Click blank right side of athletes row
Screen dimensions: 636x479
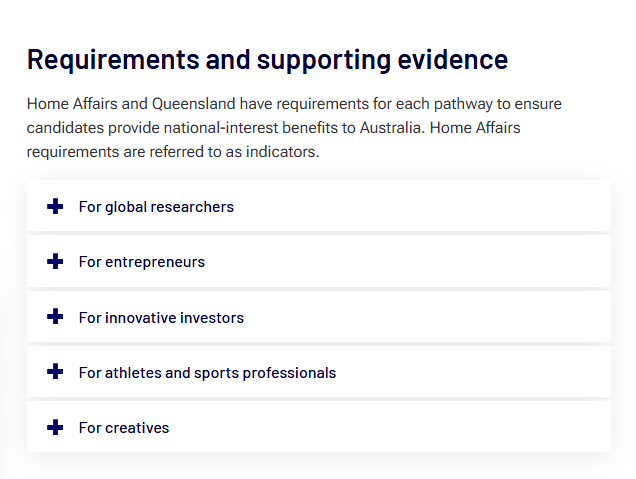coord(500,373)
